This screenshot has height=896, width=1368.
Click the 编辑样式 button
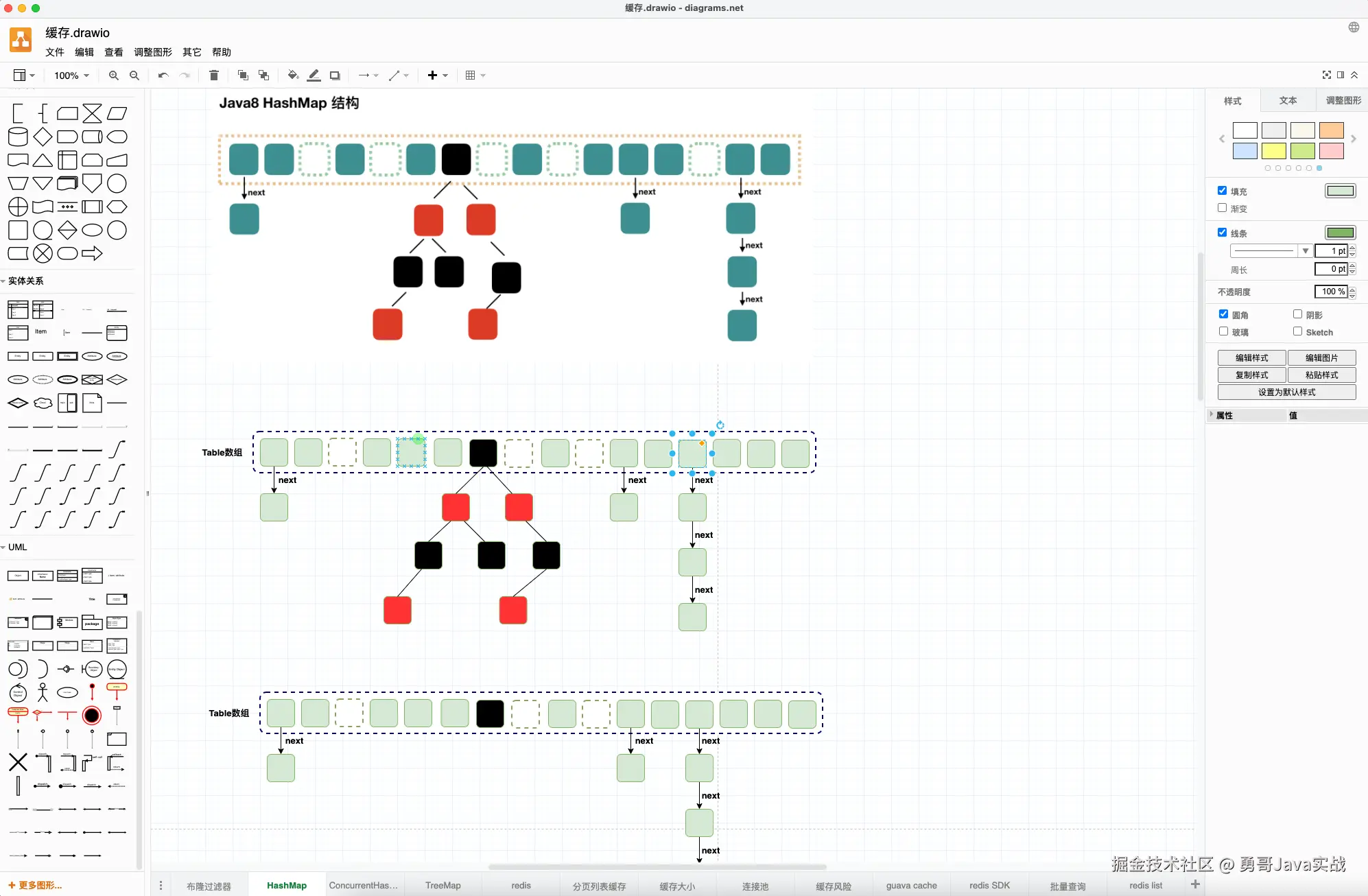(1251, 357)
